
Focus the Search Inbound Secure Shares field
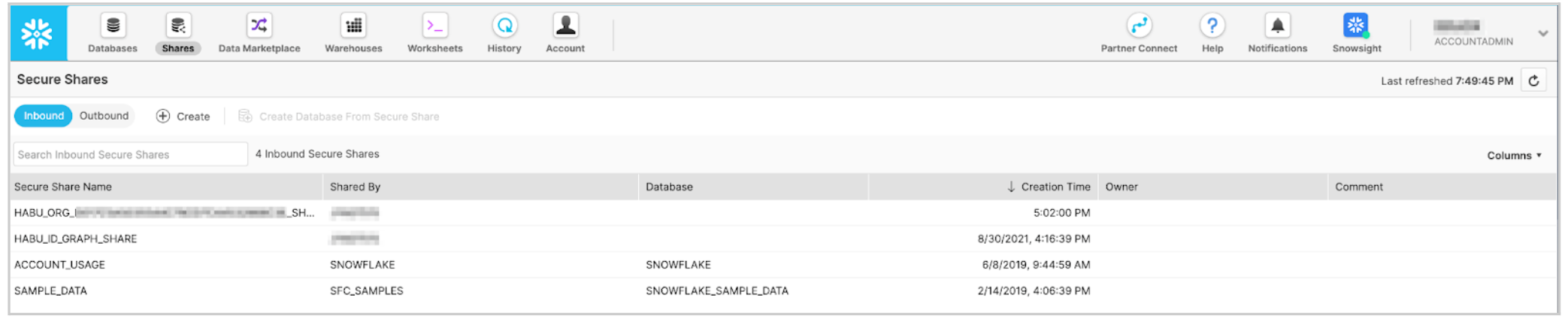pyautogui.click(x=130, y=154)
